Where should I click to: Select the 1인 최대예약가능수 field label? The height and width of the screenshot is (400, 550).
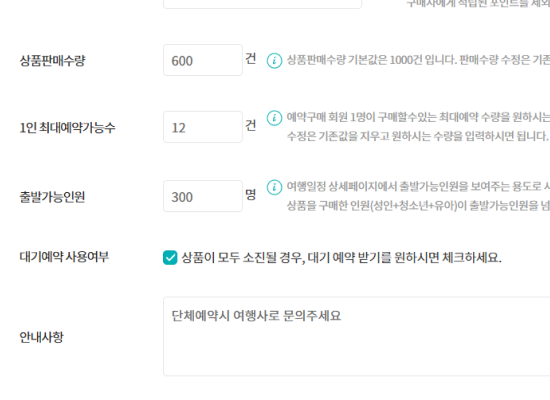[67, 127]
